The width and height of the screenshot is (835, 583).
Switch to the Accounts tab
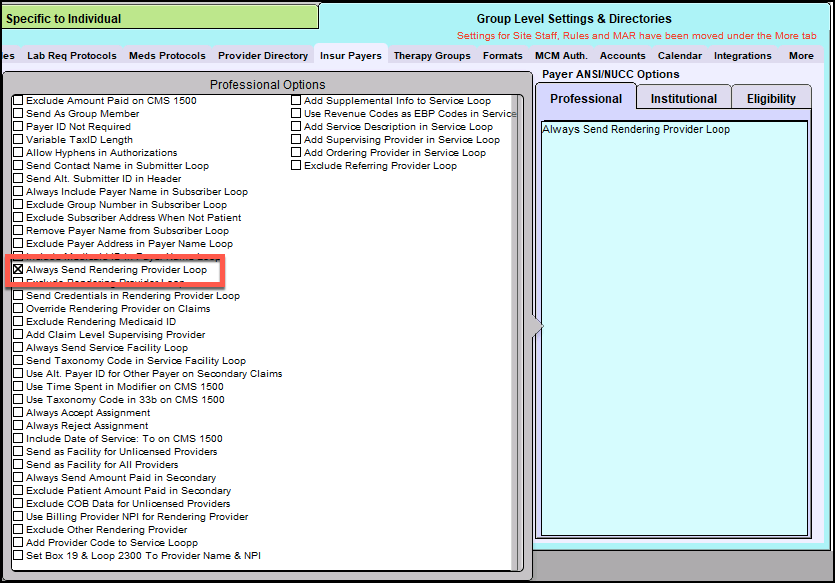click(623, 56)
